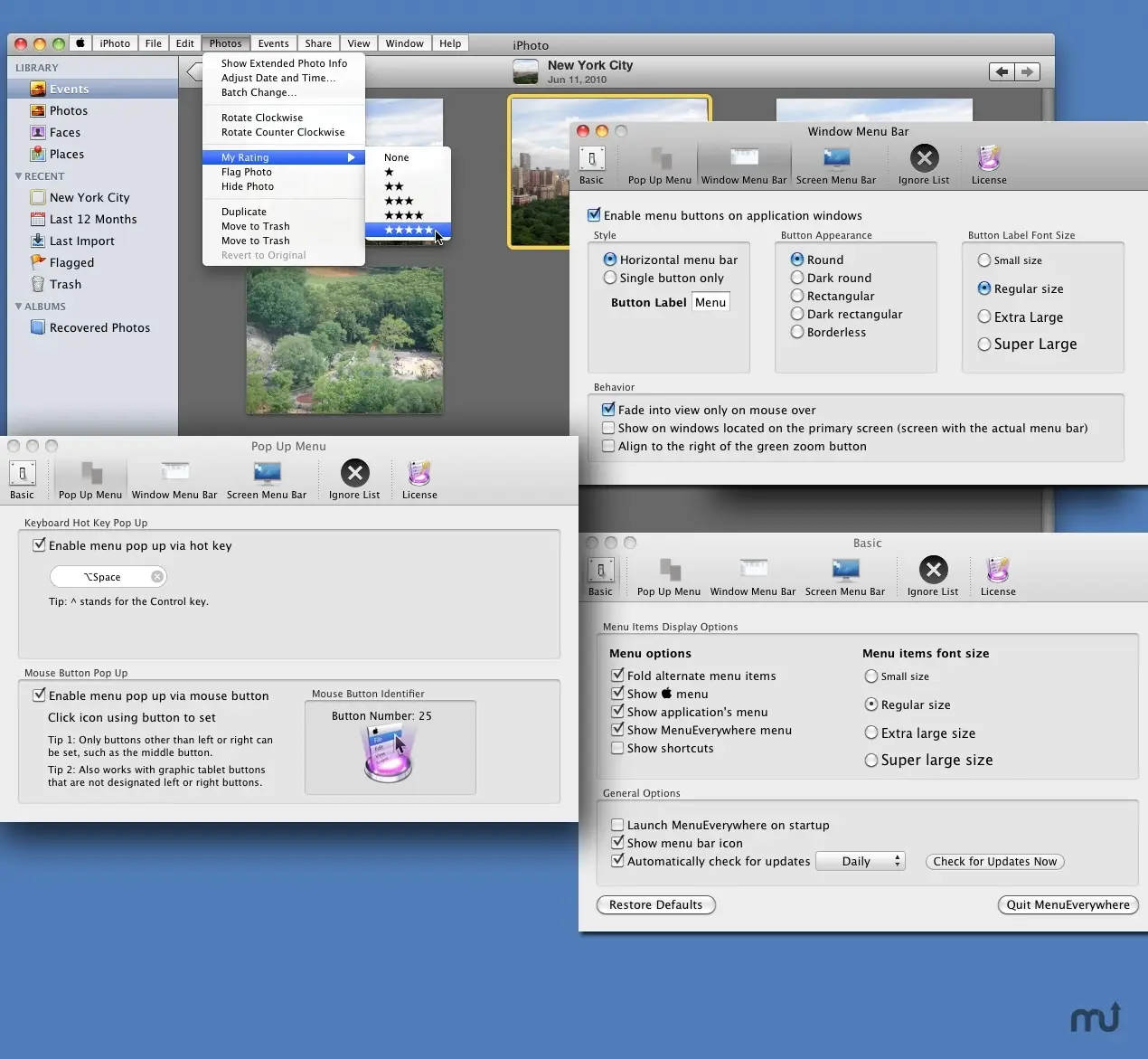Open Recovered Photos album

[92, 327]
